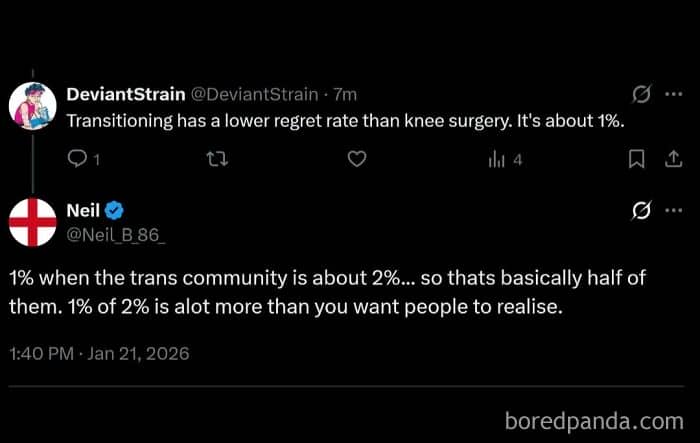Like DeviantStrain's tweet with the heart
This screenshot has height=443, width=700.
pos(357,158)
